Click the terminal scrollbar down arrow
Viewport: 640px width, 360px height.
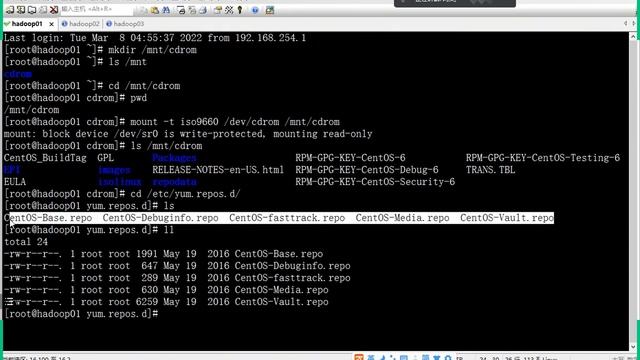pyautogui.click(x=633, y=347)
